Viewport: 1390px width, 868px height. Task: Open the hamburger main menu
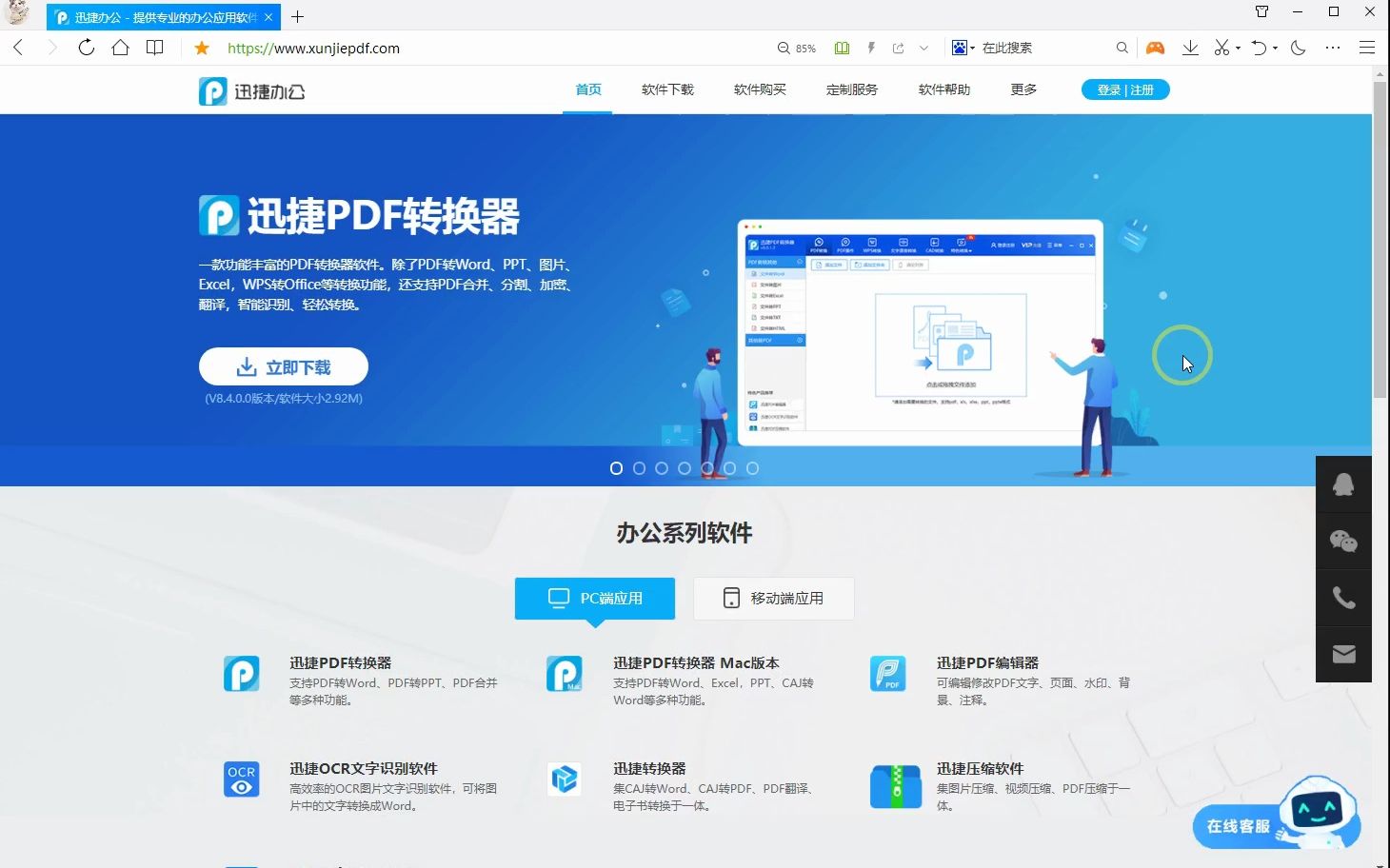1366,48
